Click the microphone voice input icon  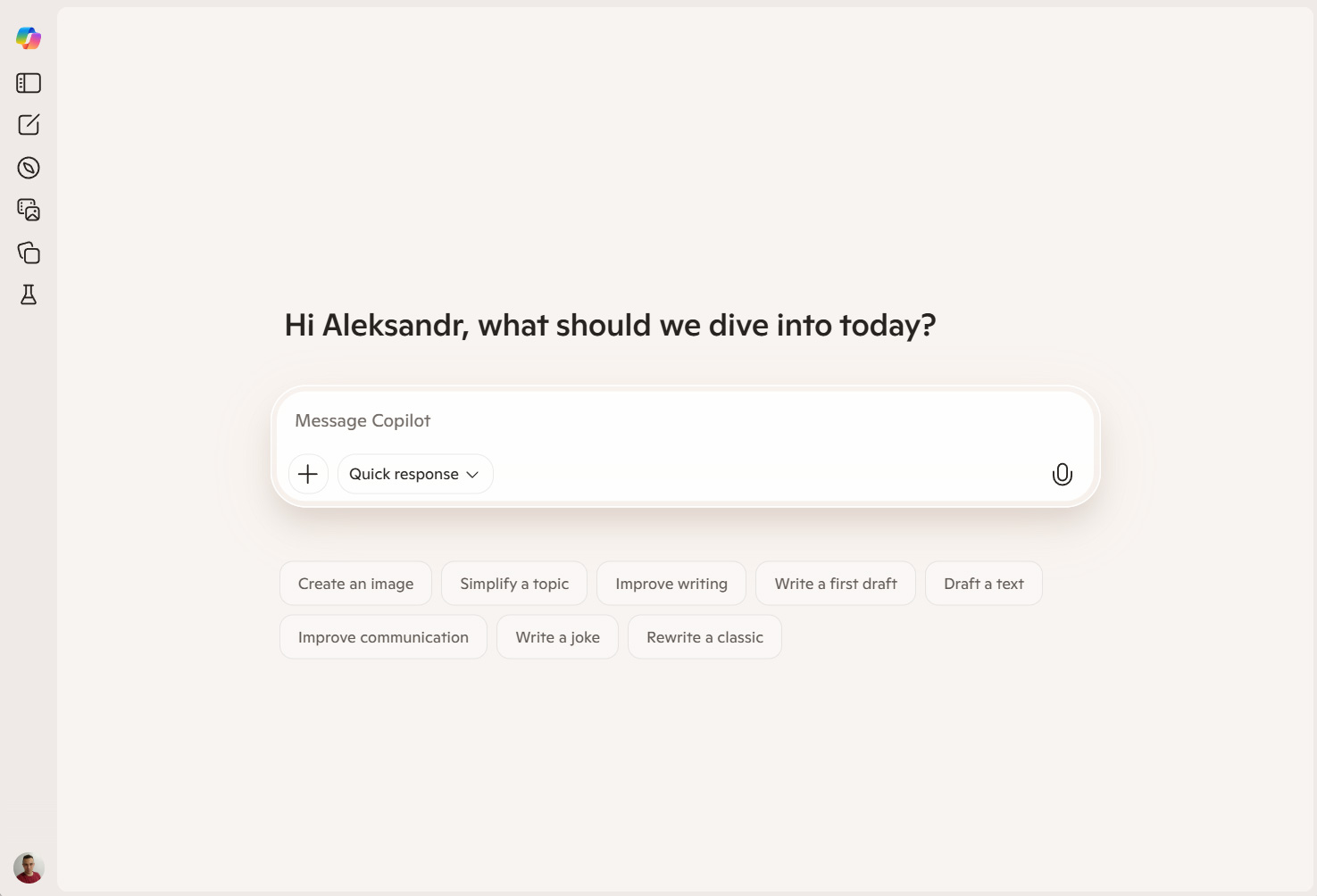tap(1062, 474)
